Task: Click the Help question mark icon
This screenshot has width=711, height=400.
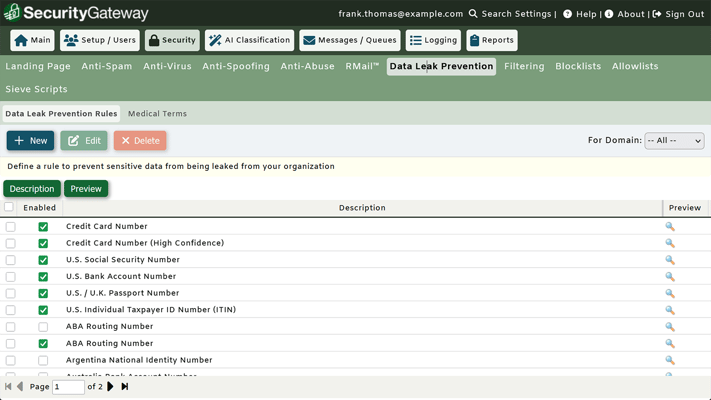Action: click(x=567, y=14)
